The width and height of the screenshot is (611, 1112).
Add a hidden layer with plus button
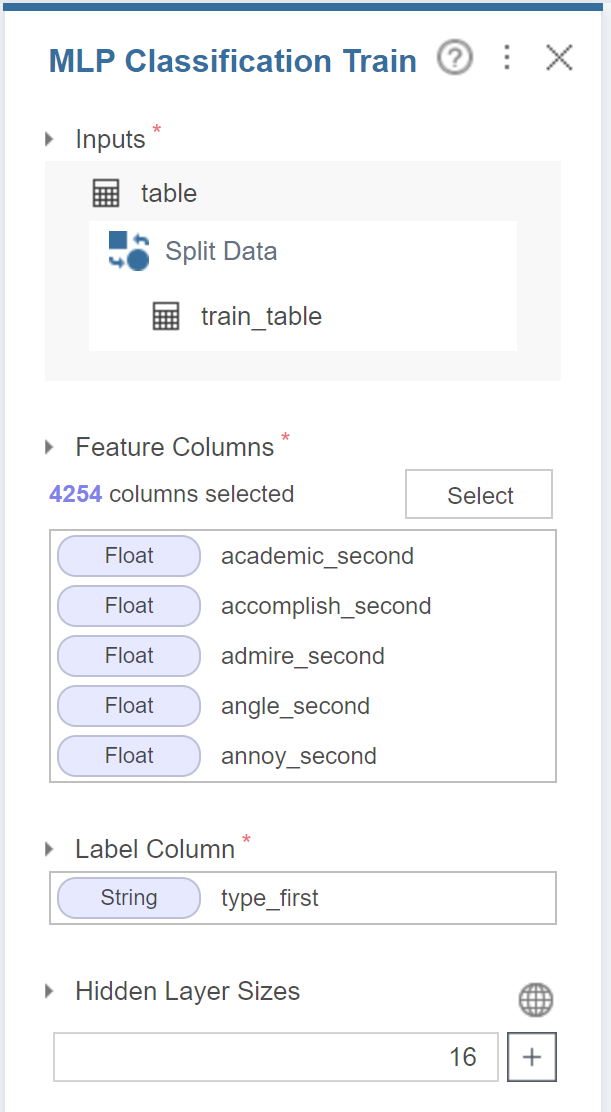pyautogui.click(x=532, y=1058)
